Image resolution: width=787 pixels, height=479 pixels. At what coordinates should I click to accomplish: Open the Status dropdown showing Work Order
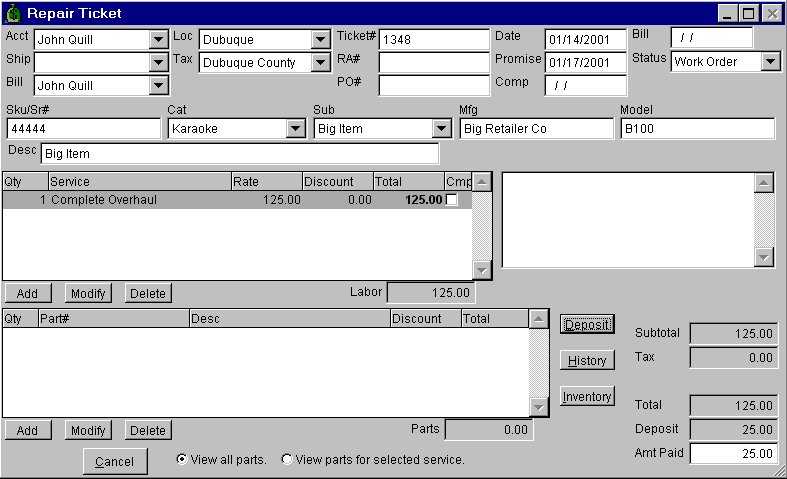tap(770, 62)
